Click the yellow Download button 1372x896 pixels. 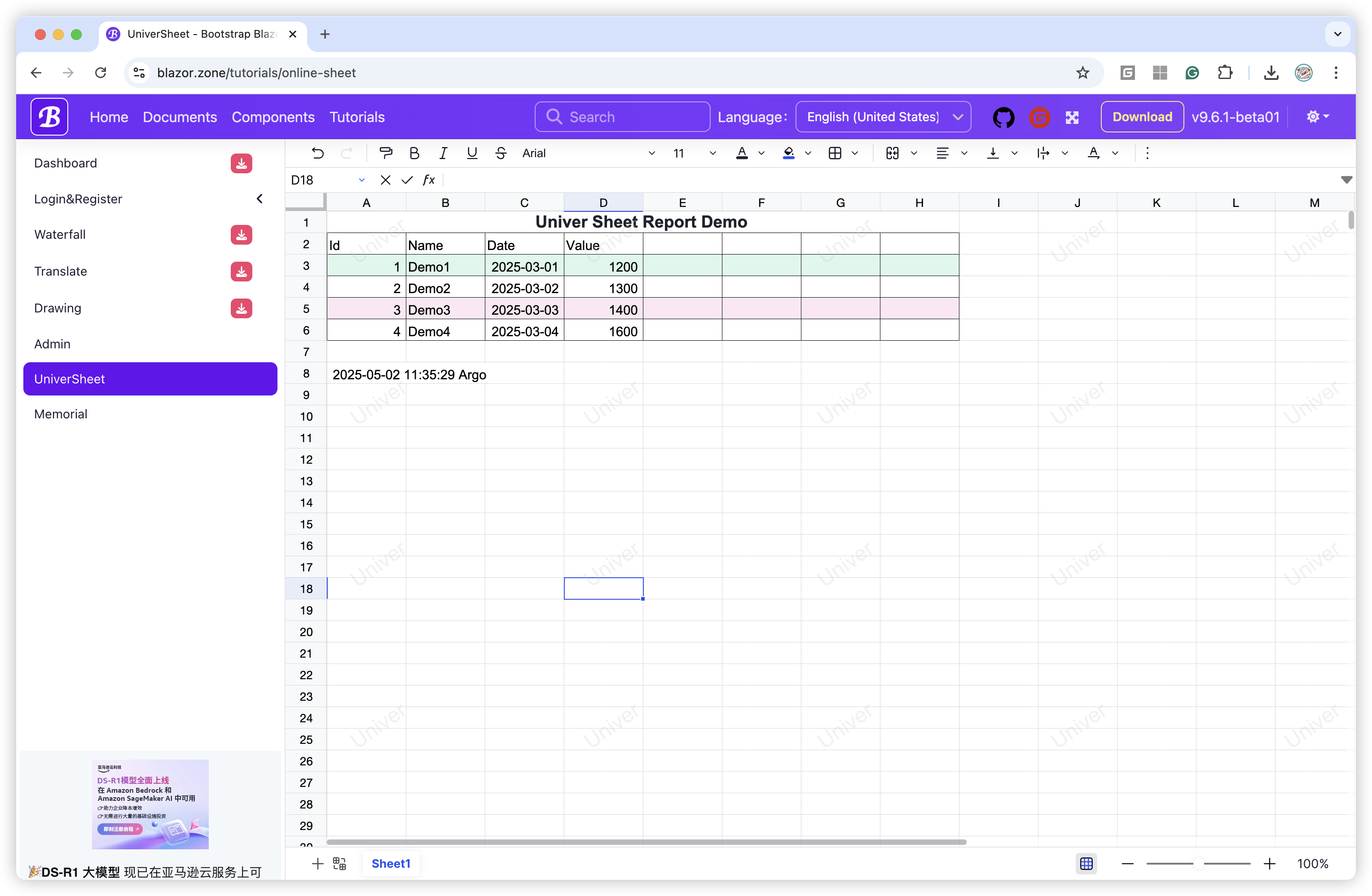click(1141, 117)
